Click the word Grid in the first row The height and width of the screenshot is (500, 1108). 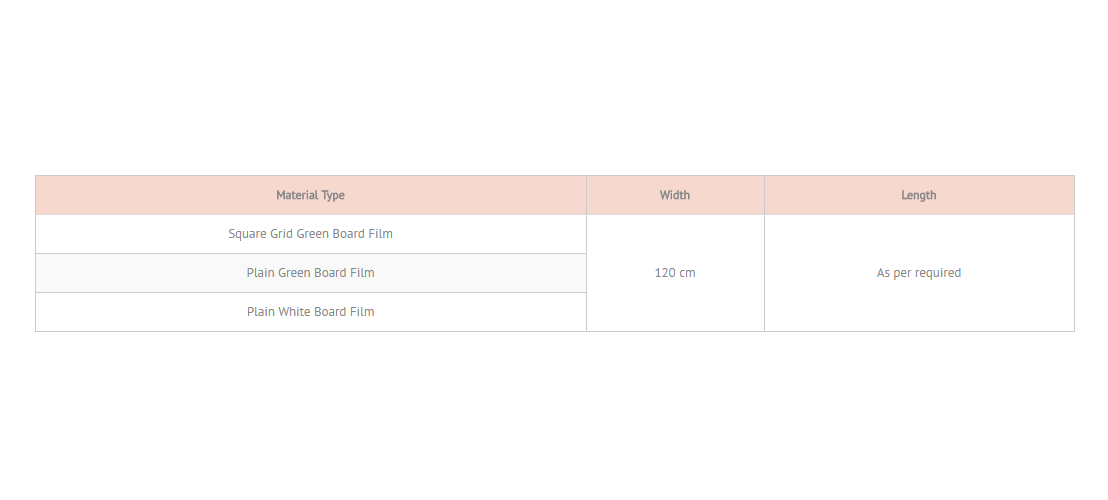[281, 234]
